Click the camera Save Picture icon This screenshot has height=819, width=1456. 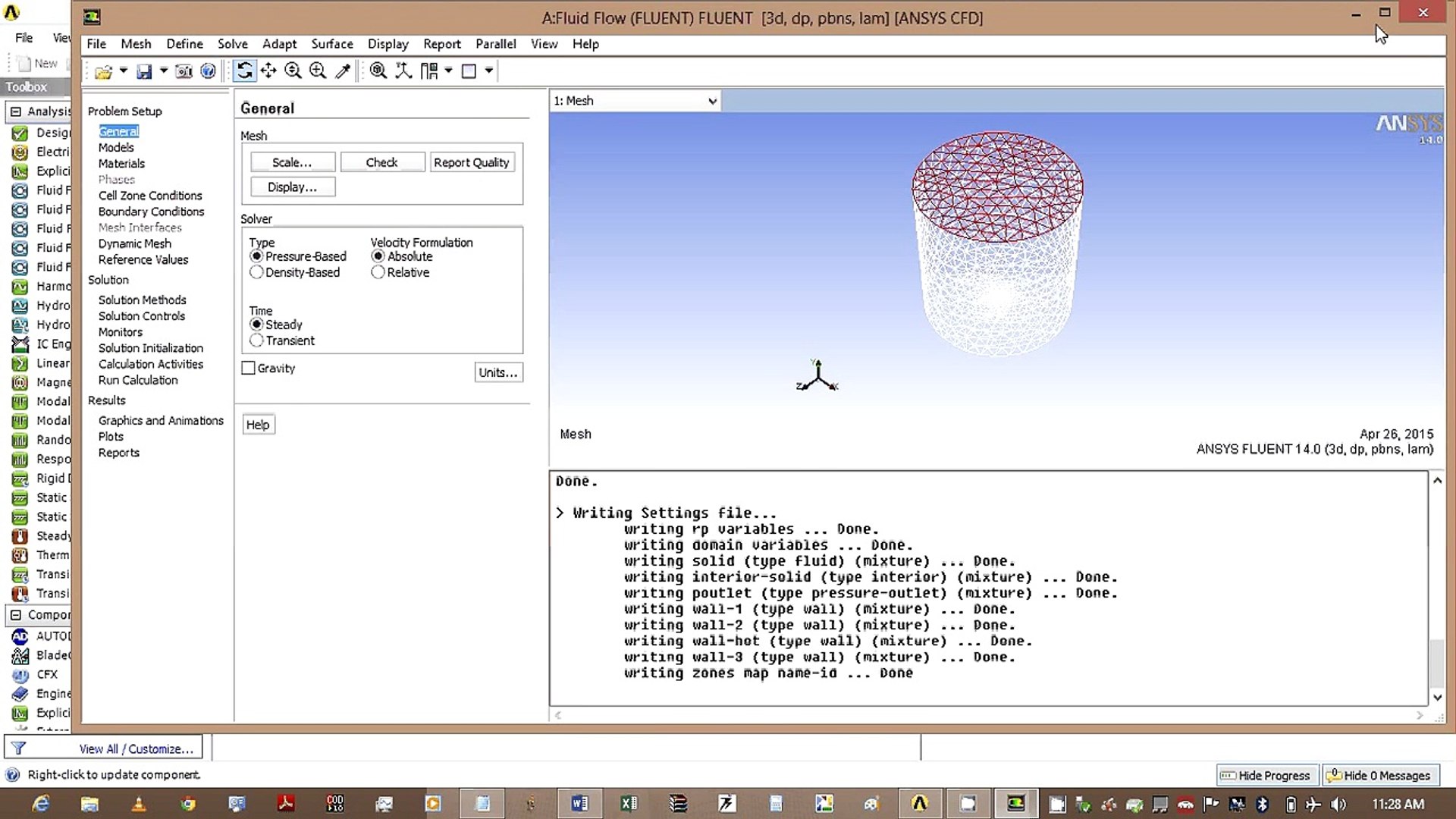184,71
